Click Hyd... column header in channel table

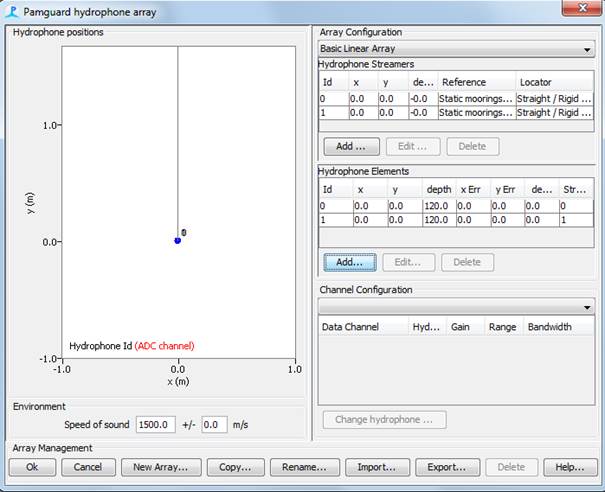coord(427,327)
